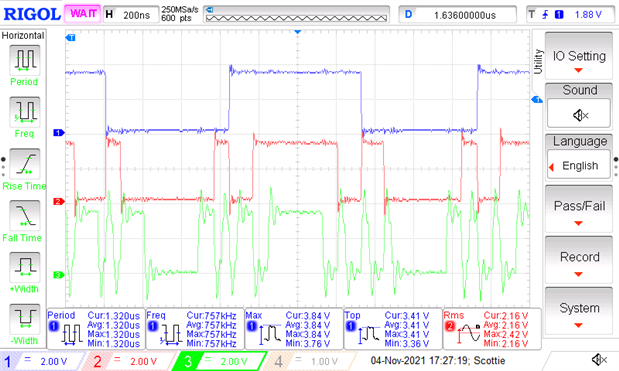Viewport: 619px width, 371px height.
Task: Click the horizontal timebase 200ns field
Action: 131,15
